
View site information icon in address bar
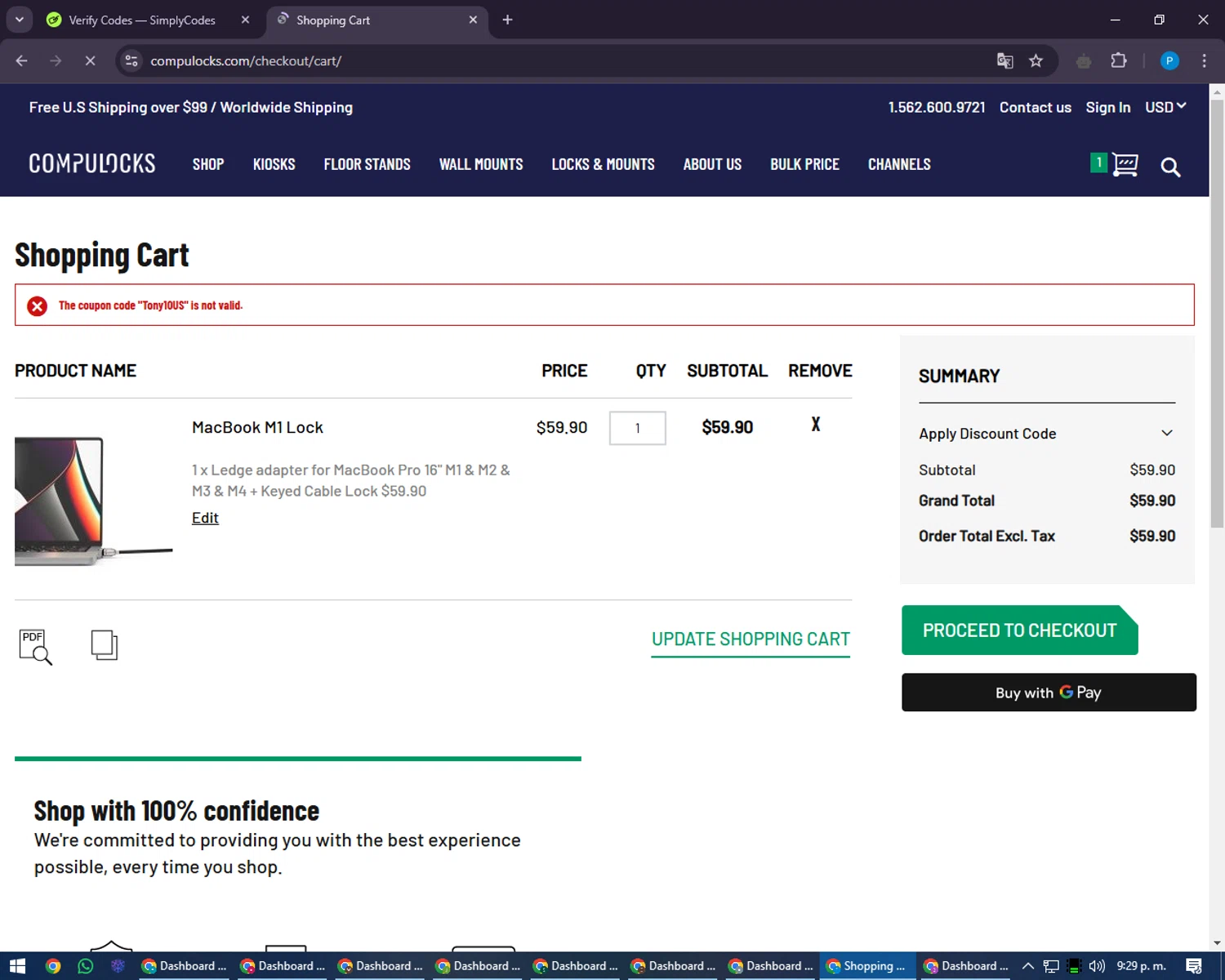[131, 60]
